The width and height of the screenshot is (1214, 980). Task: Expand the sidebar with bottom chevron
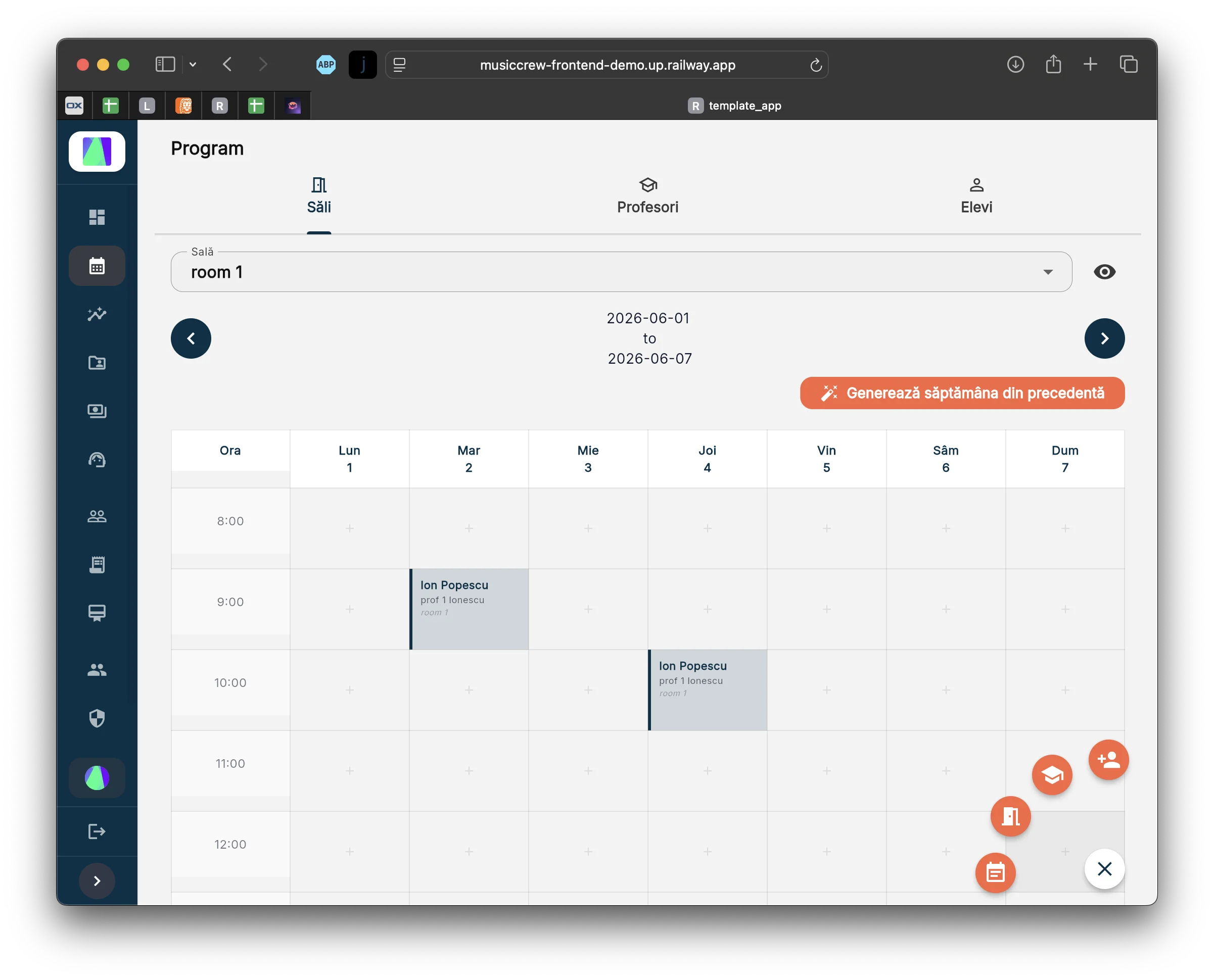coord(97,880)
